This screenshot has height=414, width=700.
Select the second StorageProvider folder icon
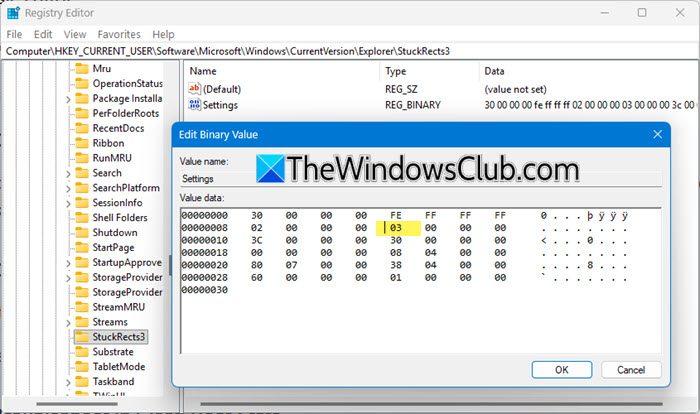tap(82, 292)
